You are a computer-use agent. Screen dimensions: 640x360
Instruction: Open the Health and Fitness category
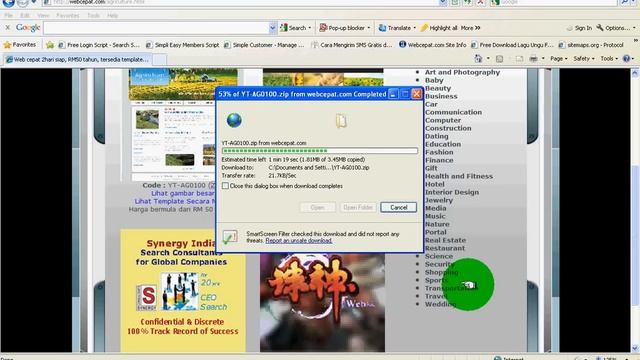[459, 176]
